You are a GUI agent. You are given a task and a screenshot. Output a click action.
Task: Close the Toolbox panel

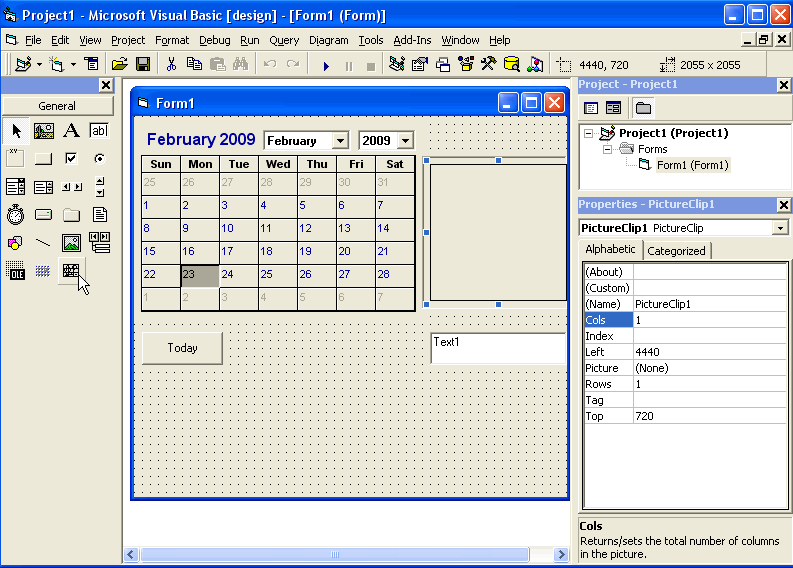pyautogui.click(x=106, y=85)
